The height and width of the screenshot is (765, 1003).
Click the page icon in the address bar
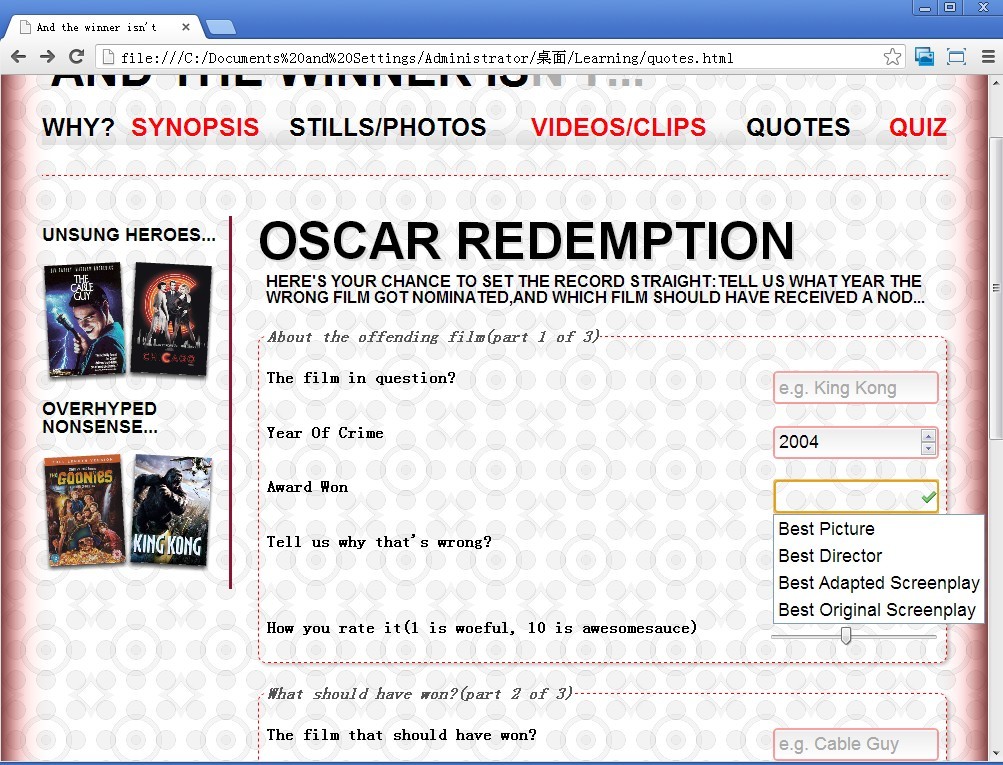tap(109, 58)
